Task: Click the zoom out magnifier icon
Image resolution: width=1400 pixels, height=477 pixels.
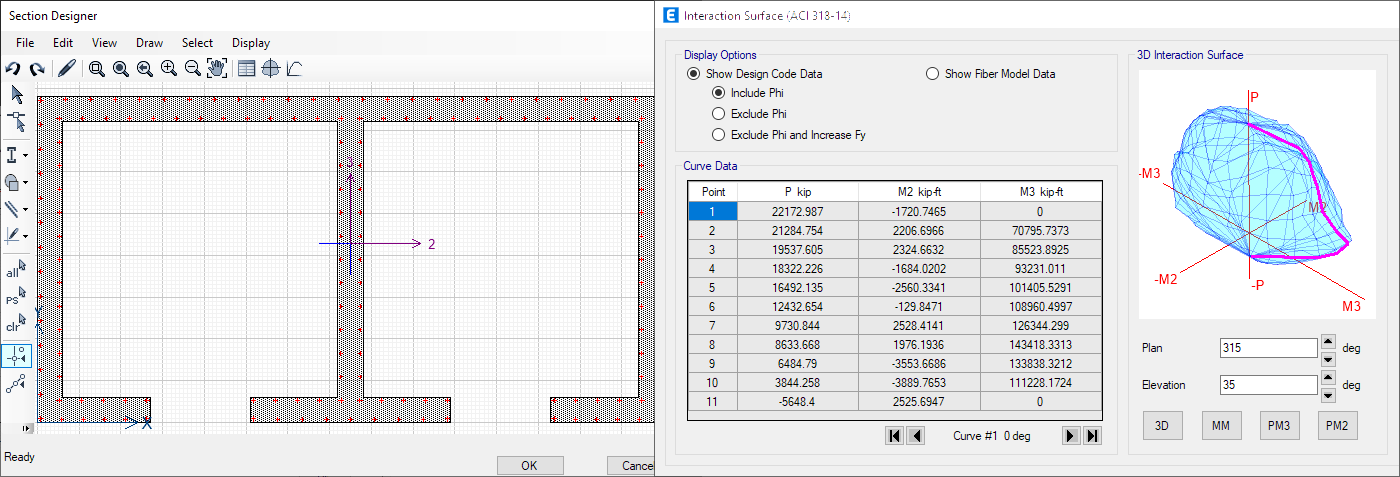Action: click(193, 69)
